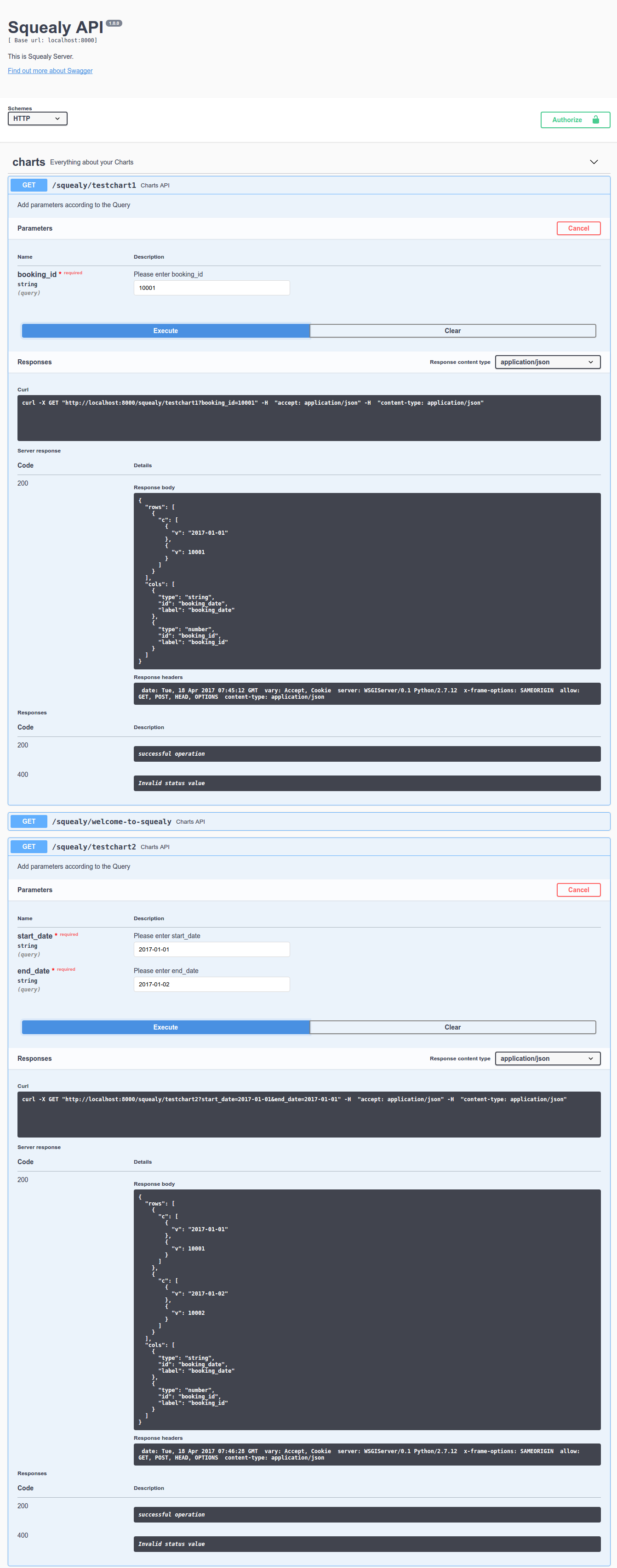The image size is (617, 1568).
Task: Execute the testchart2 request
Action: [x=166, y=1027]
